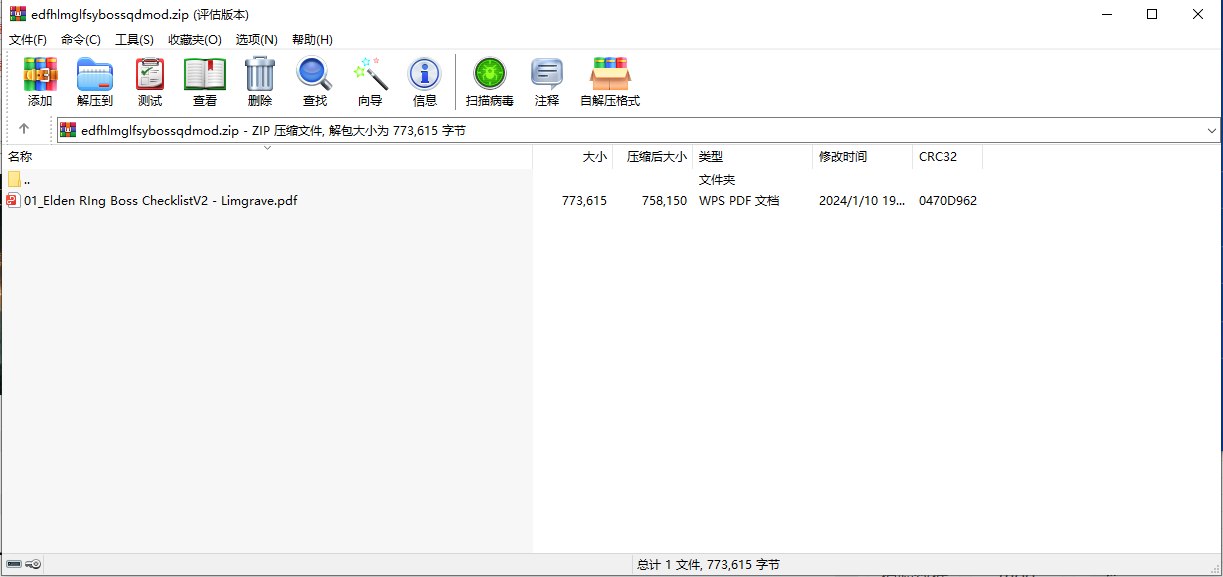
Task: Click the 文件夹 type label in the parent row
Action: tap(717, 180)
